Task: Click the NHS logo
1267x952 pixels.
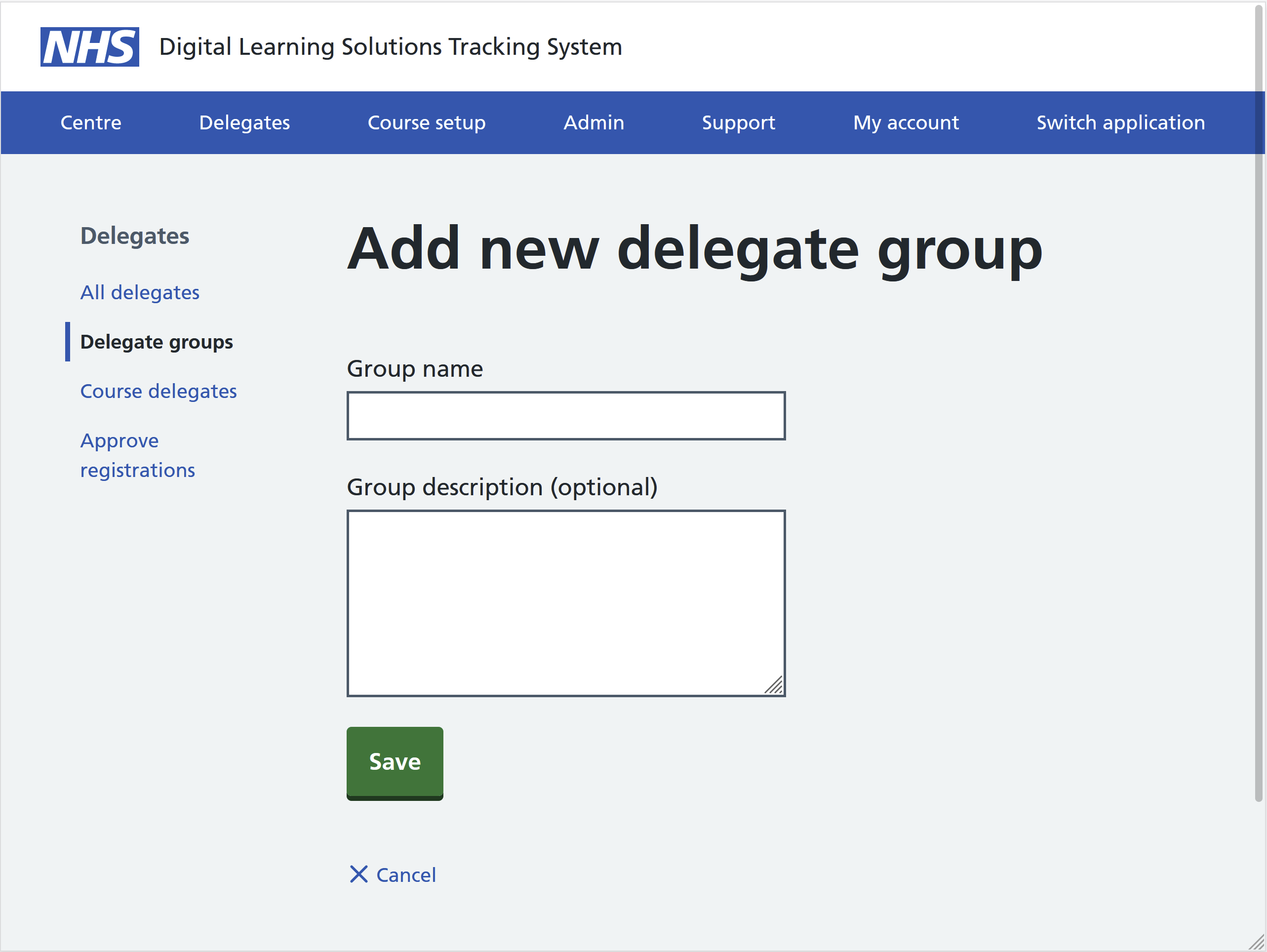Action: click(x=89, y=47)
